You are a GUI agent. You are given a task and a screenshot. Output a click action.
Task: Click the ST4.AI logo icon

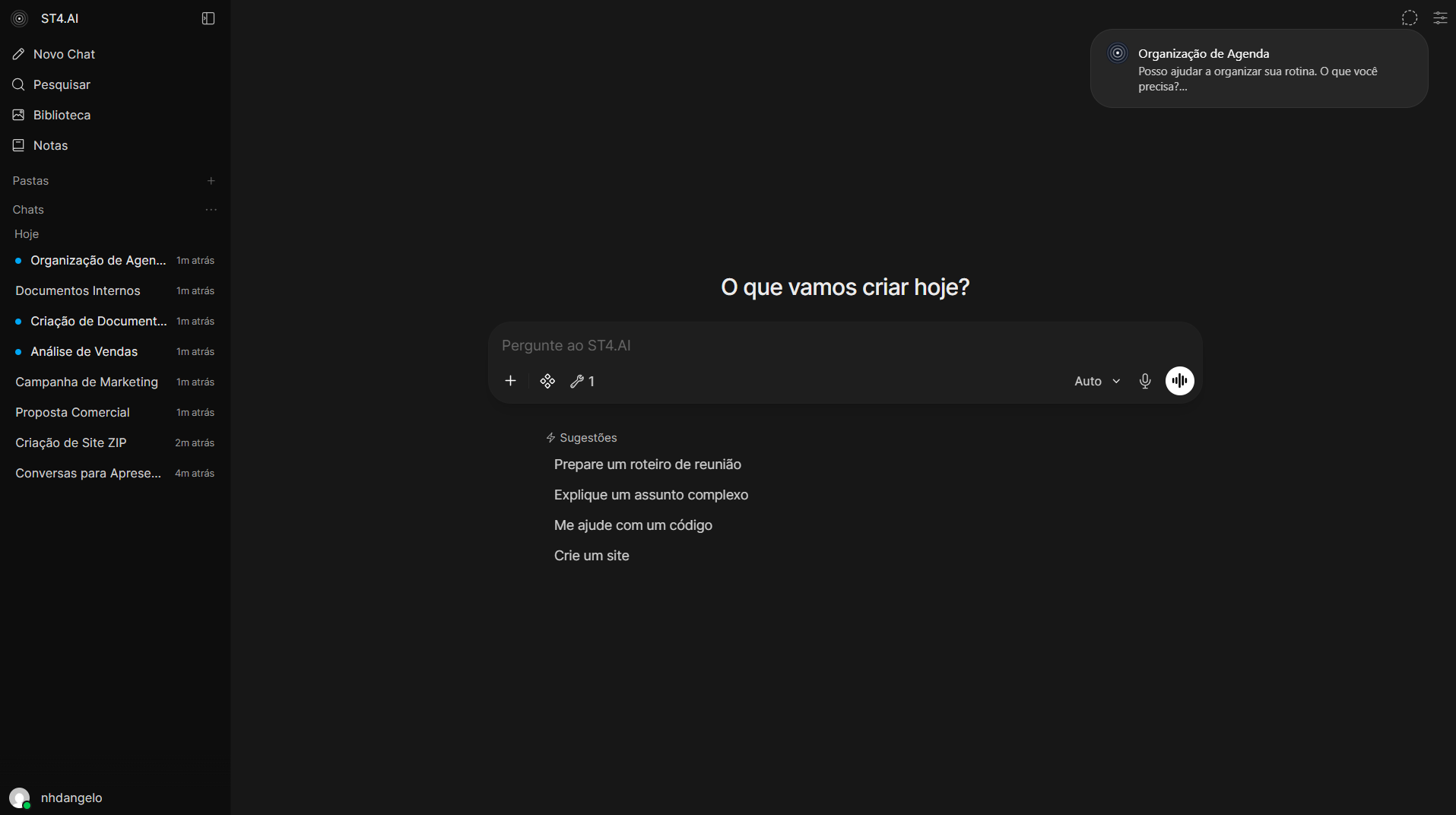(20, 19)
